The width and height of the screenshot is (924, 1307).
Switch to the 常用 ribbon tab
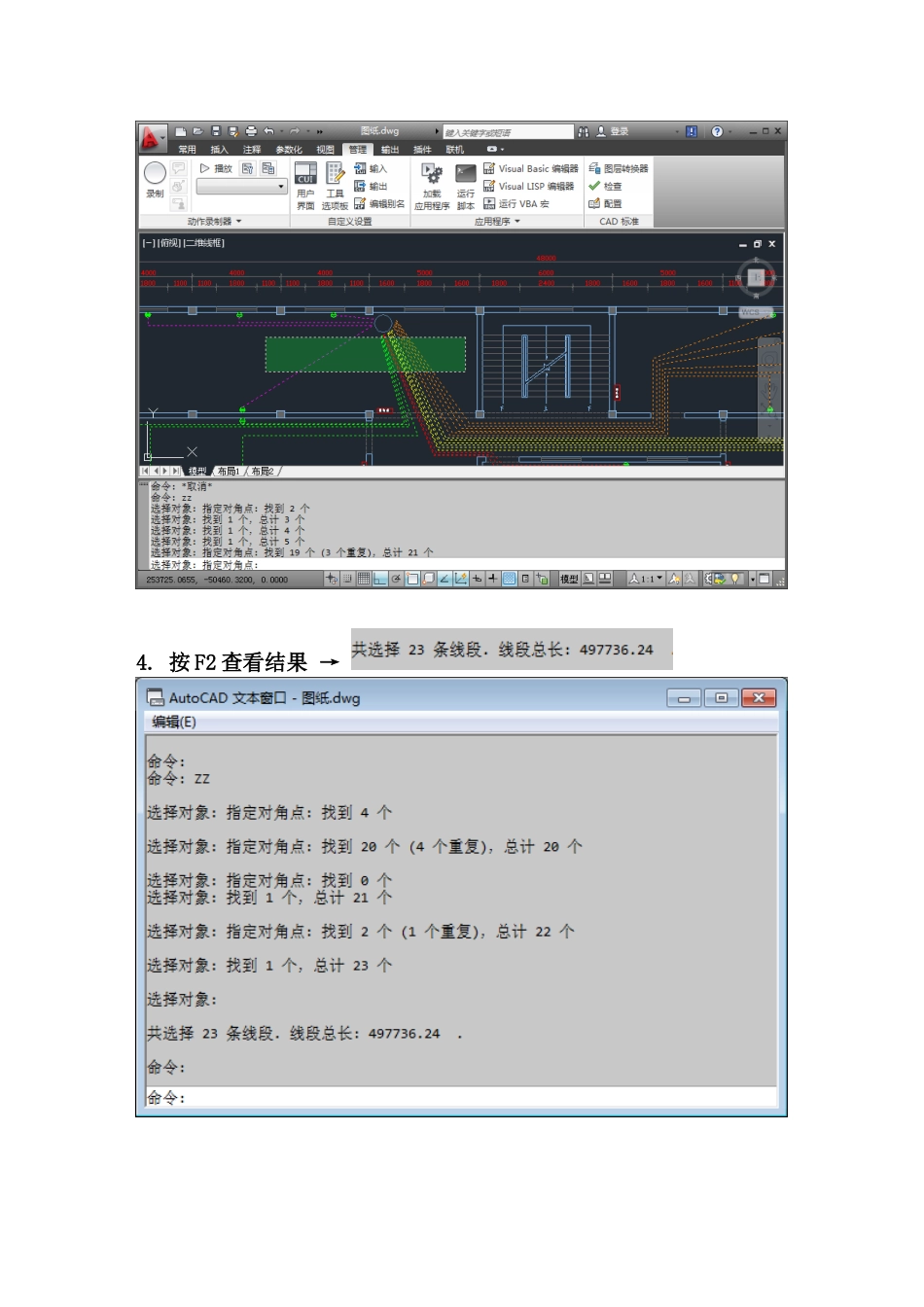click(188, 150)
